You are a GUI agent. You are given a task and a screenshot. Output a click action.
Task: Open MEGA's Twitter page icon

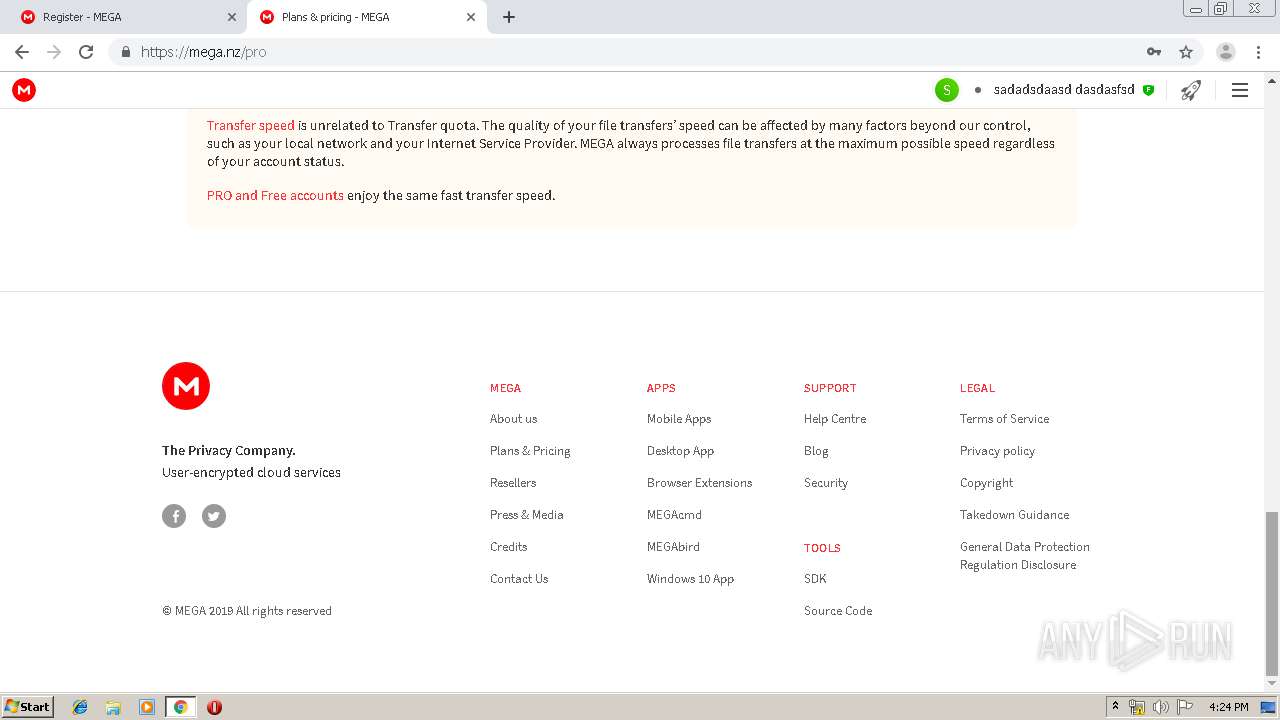(x=214, y=516)
